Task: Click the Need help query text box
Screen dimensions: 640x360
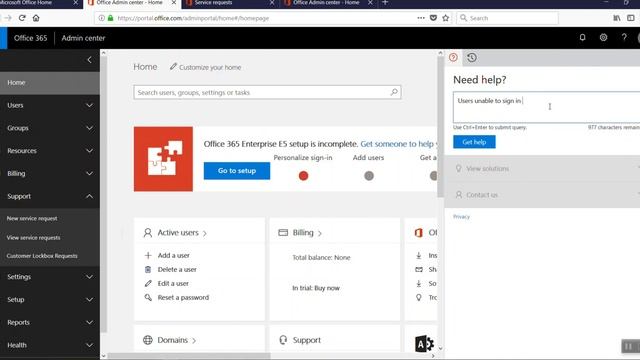Action: click(x=547, y=107)
